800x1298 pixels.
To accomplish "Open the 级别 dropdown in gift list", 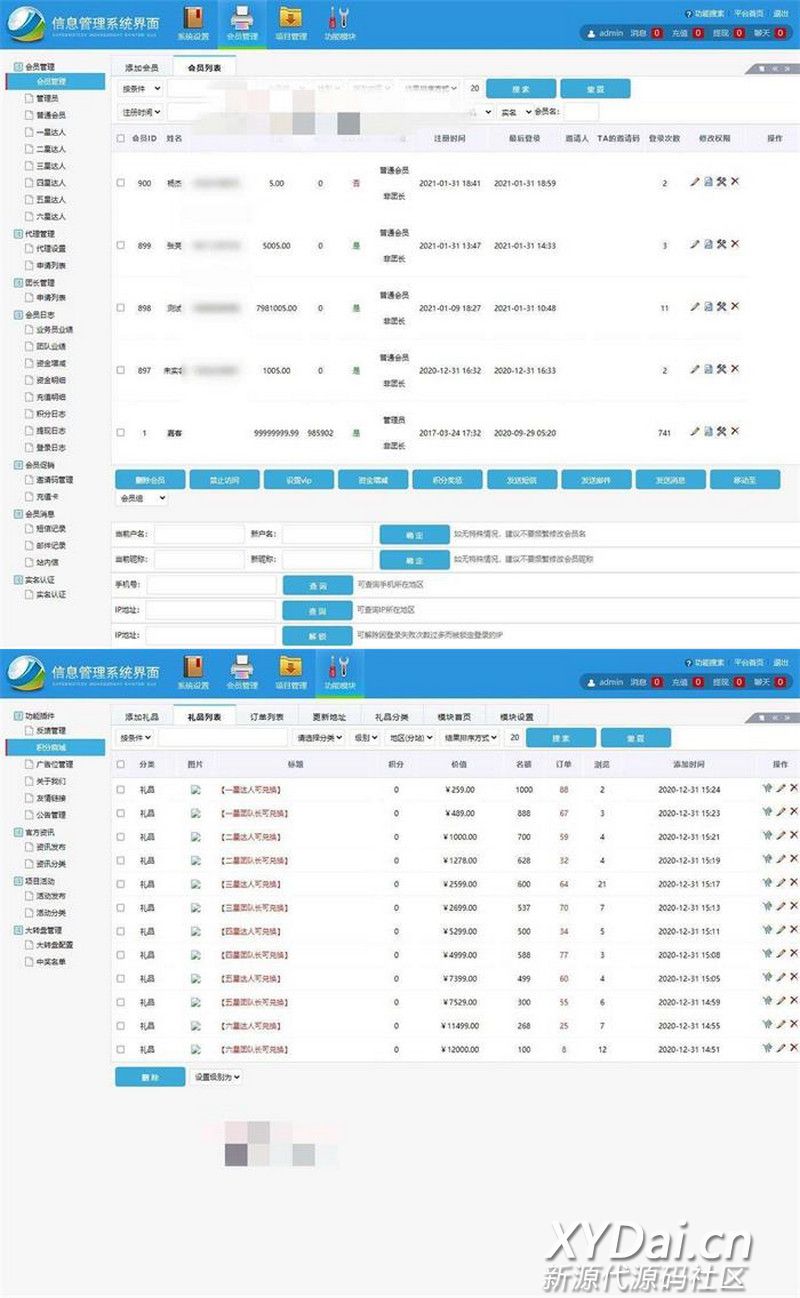I will click(x=364, y=737).
